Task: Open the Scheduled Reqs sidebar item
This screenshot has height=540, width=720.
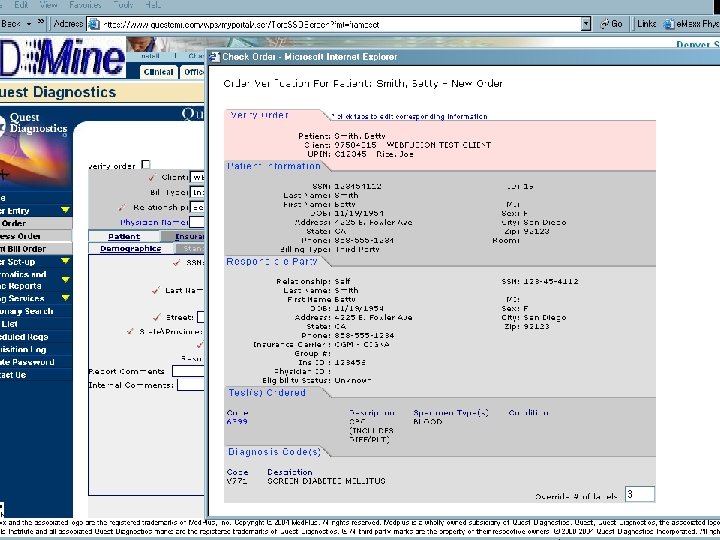Action: click(24, 337)
